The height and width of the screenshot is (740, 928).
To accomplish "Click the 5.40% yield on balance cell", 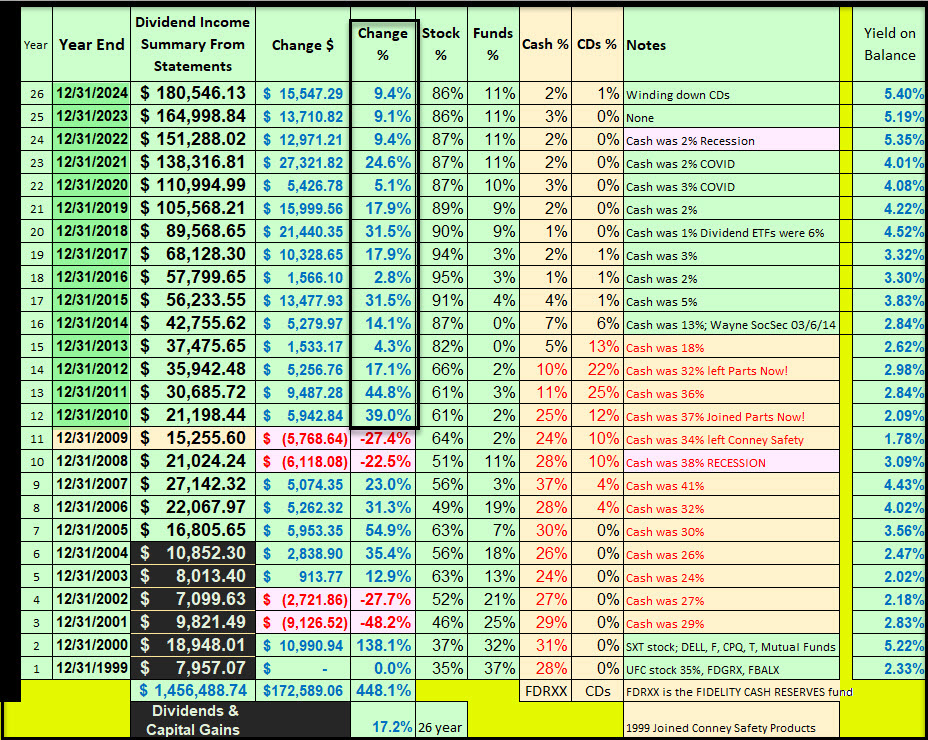I will pos(889,93).
